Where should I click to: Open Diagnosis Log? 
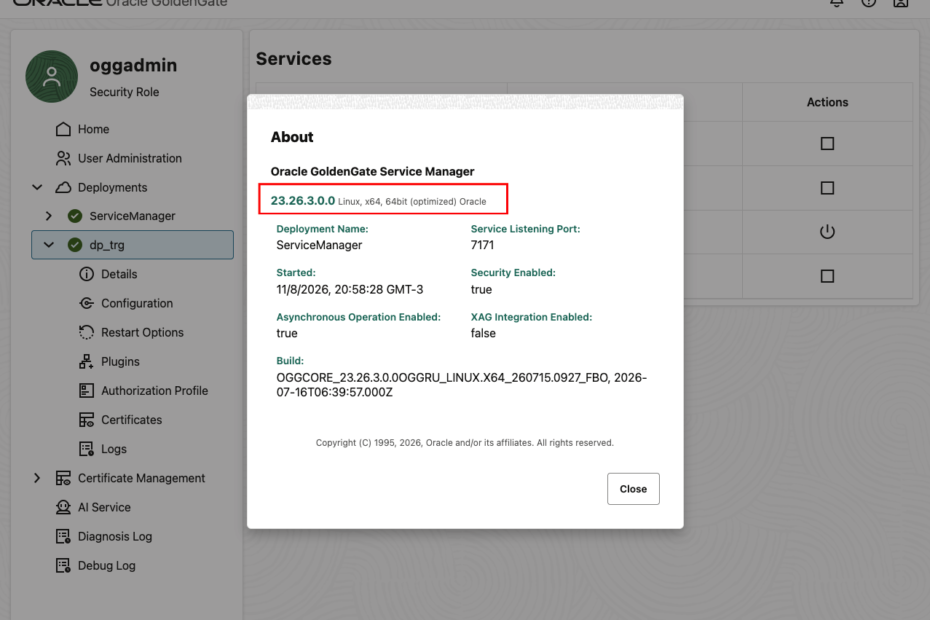coord(115,536)
